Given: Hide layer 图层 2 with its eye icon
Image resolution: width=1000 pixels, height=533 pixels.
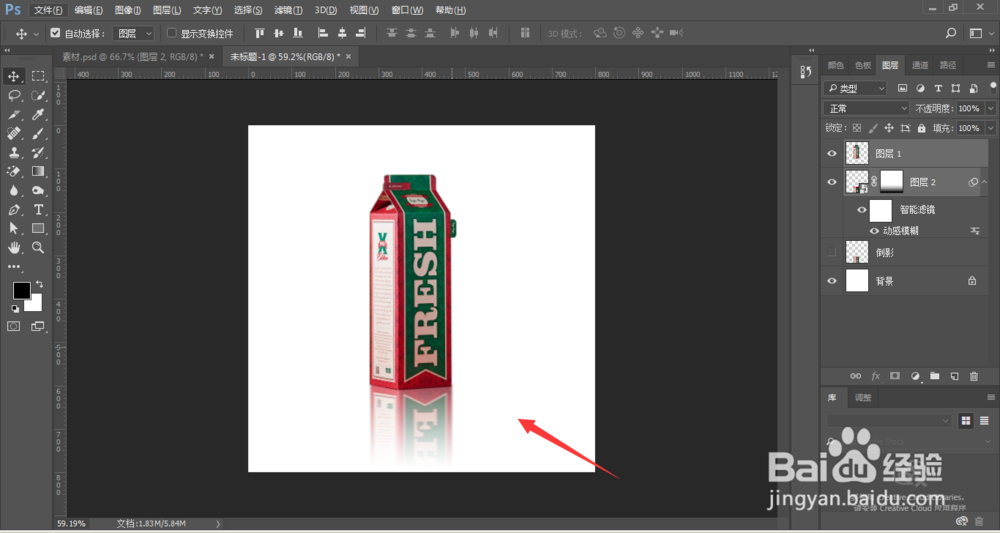Looking at the screenshot, I should click(832, 182).
